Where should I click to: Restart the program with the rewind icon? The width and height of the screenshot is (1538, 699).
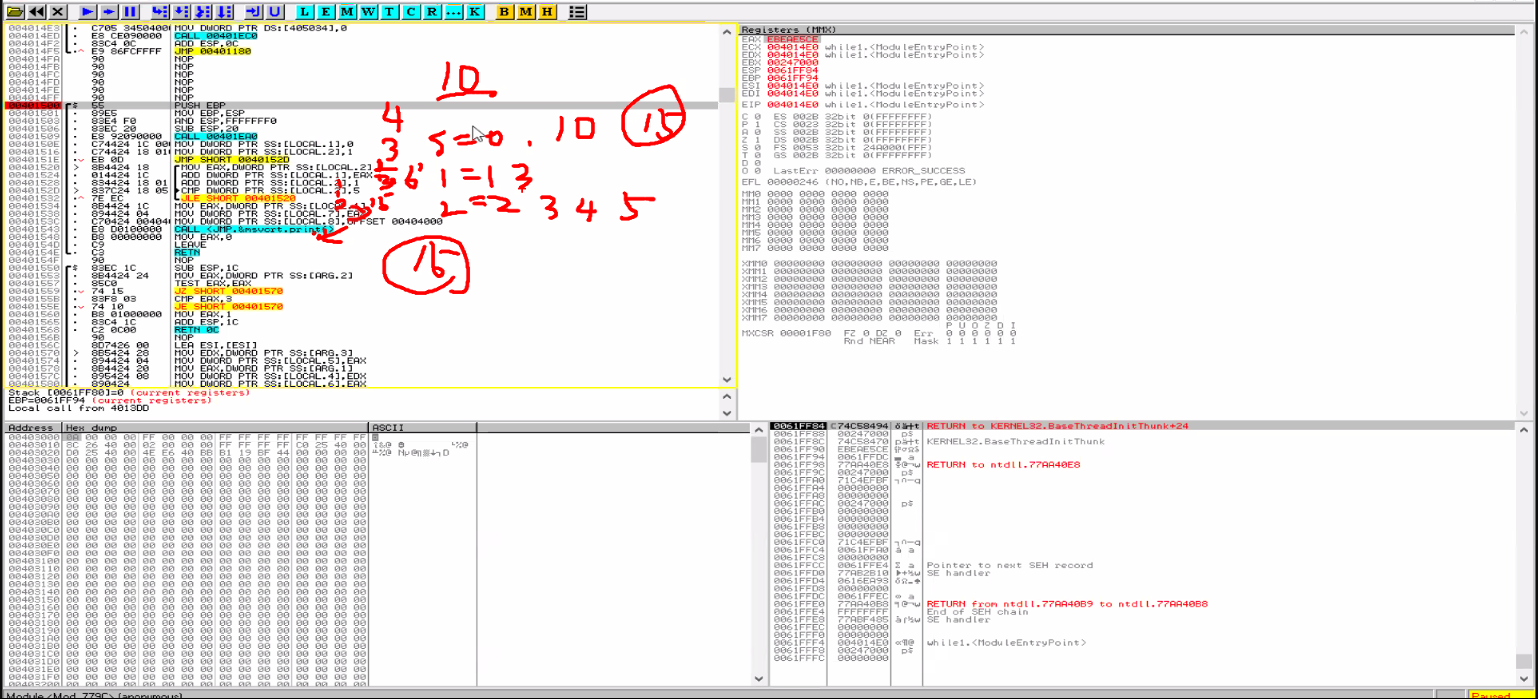(36, 11)
